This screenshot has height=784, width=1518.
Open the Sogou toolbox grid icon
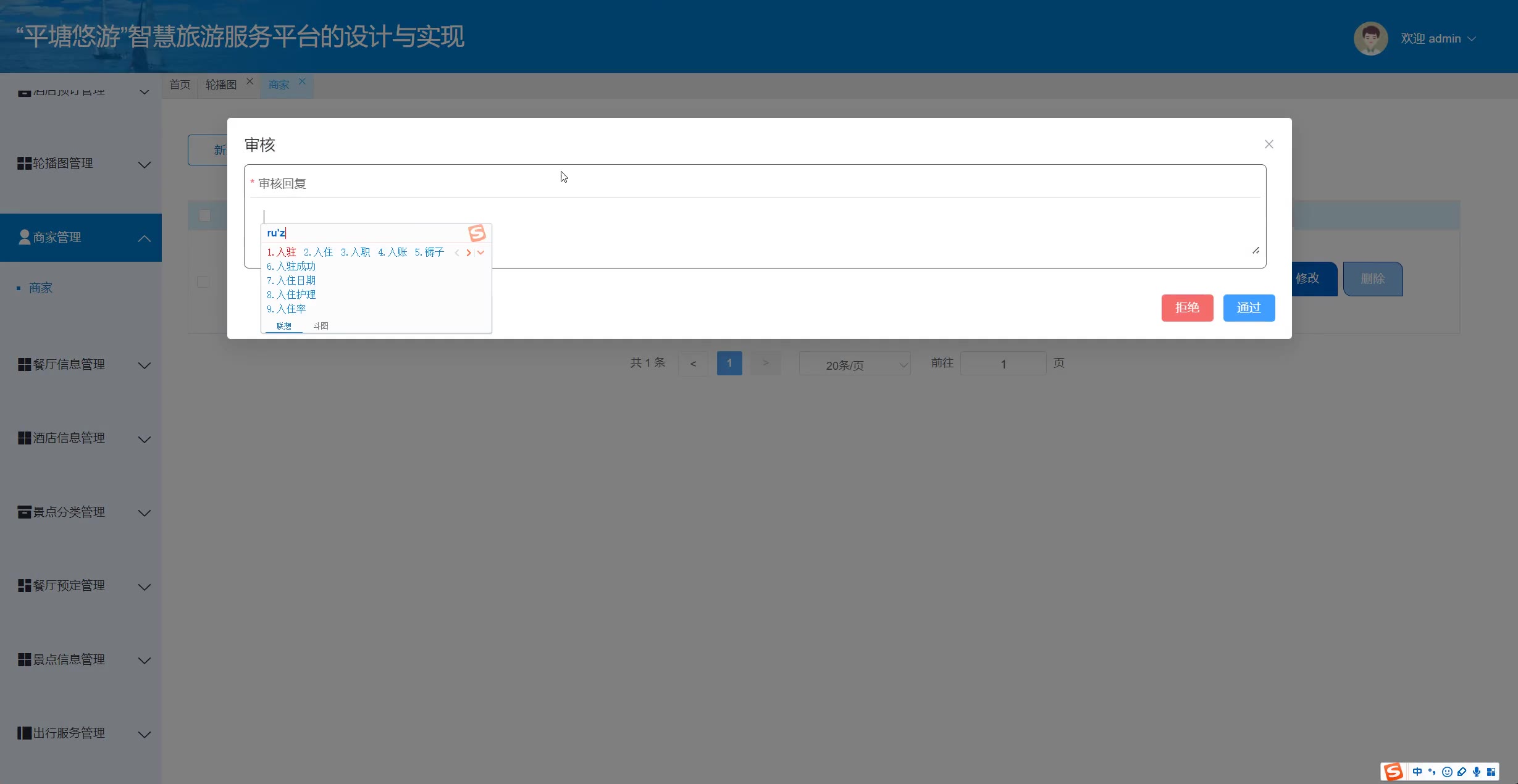click(x=1491, y=772)
